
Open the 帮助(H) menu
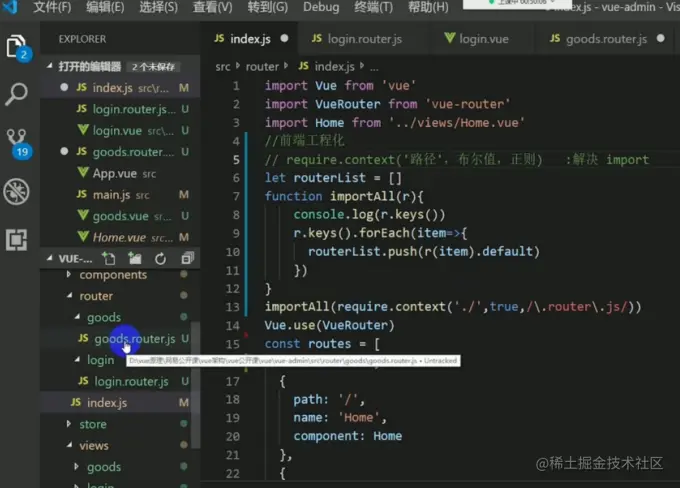tap(428, 7)
